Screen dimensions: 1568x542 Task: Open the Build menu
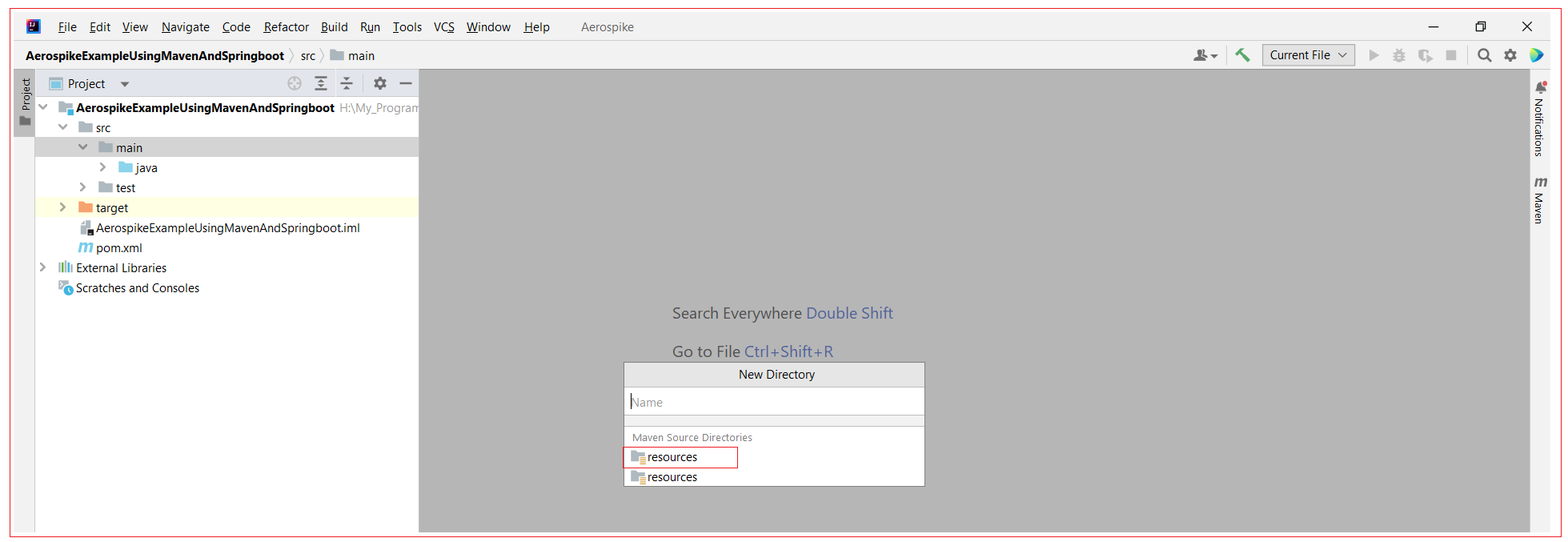(335, 27)
